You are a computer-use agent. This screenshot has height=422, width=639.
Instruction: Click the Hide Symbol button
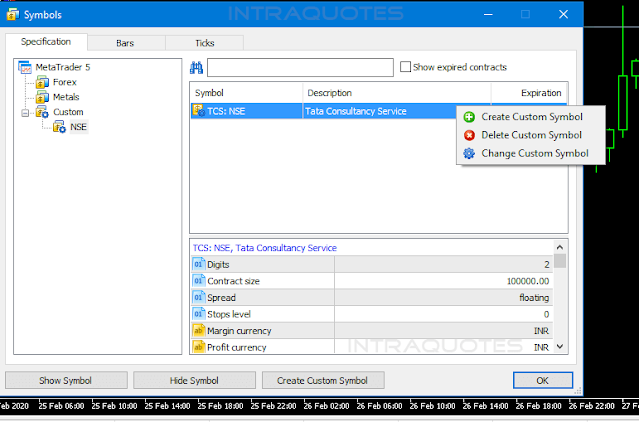[x=194, y=380]
